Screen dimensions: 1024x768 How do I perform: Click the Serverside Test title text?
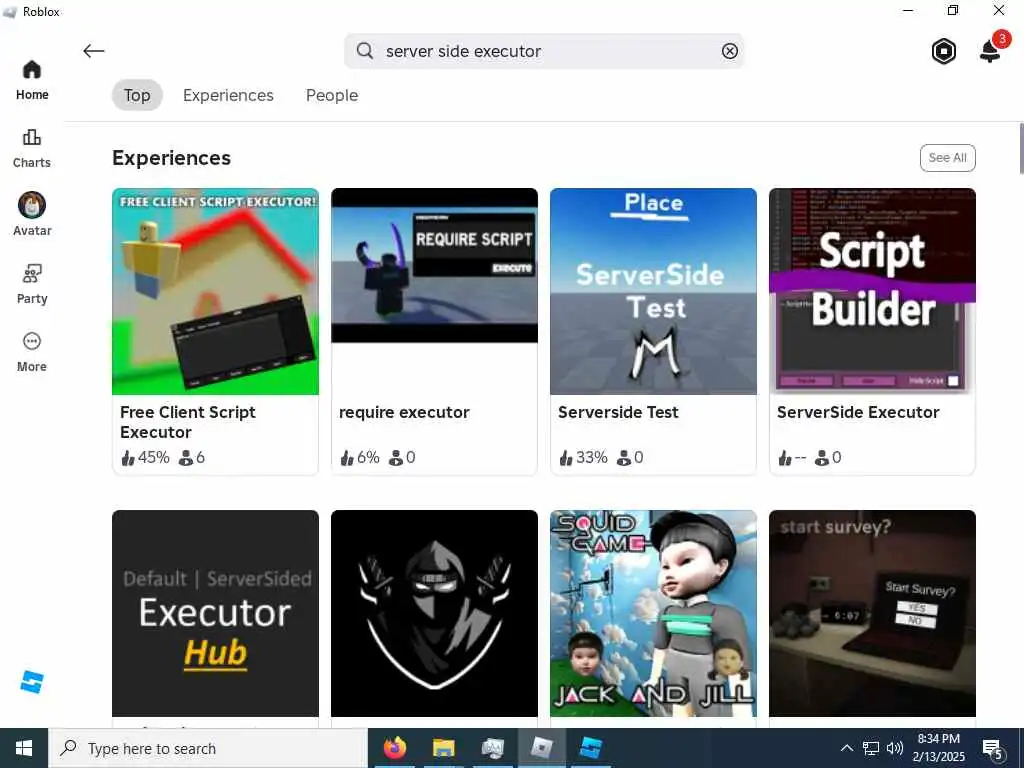[x=618, y=412]
